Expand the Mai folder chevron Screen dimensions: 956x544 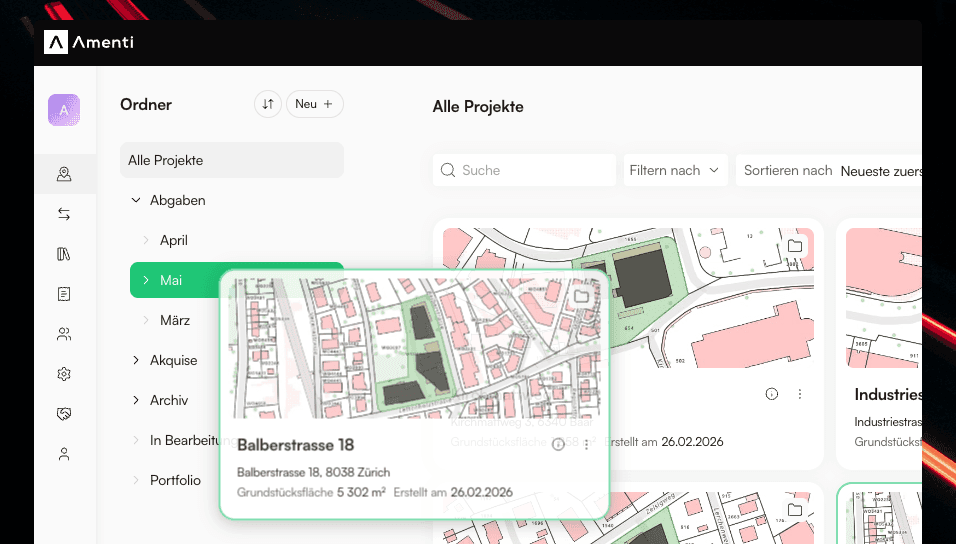146,280
